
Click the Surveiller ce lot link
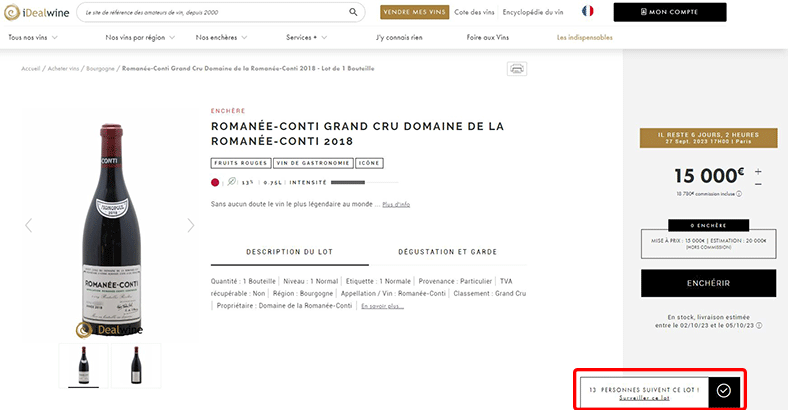coord(644,398)
